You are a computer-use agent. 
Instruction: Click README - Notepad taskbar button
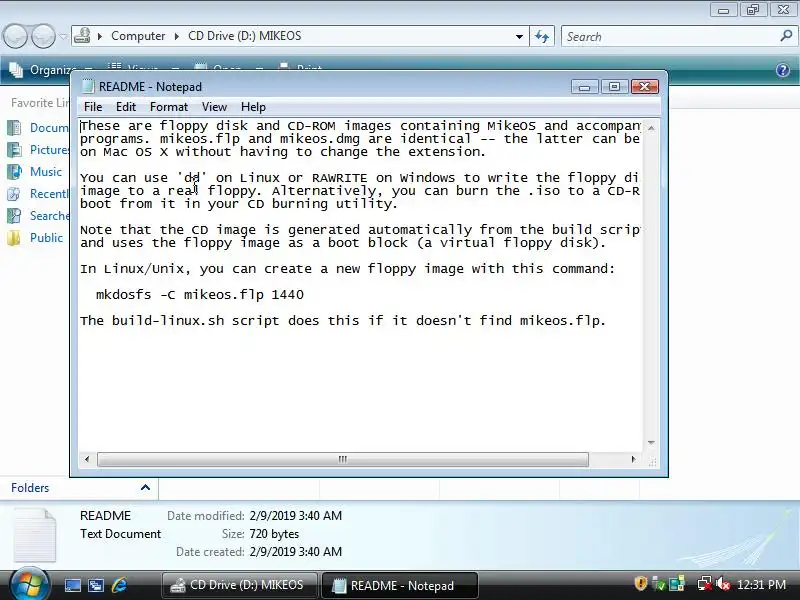point(400,585)
